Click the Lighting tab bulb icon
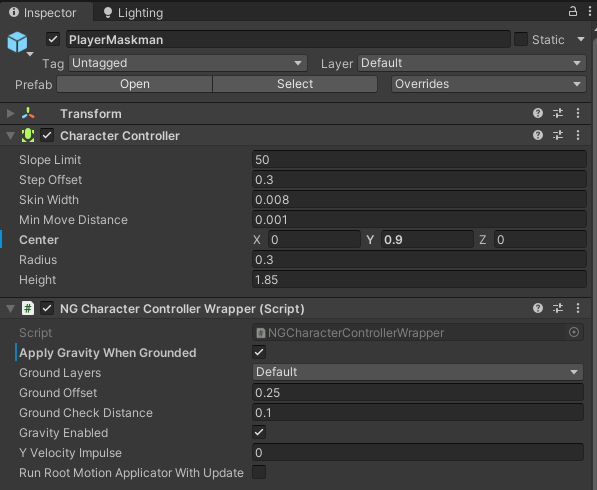This screenshot has width=597, height=490. tap(108, 13)
